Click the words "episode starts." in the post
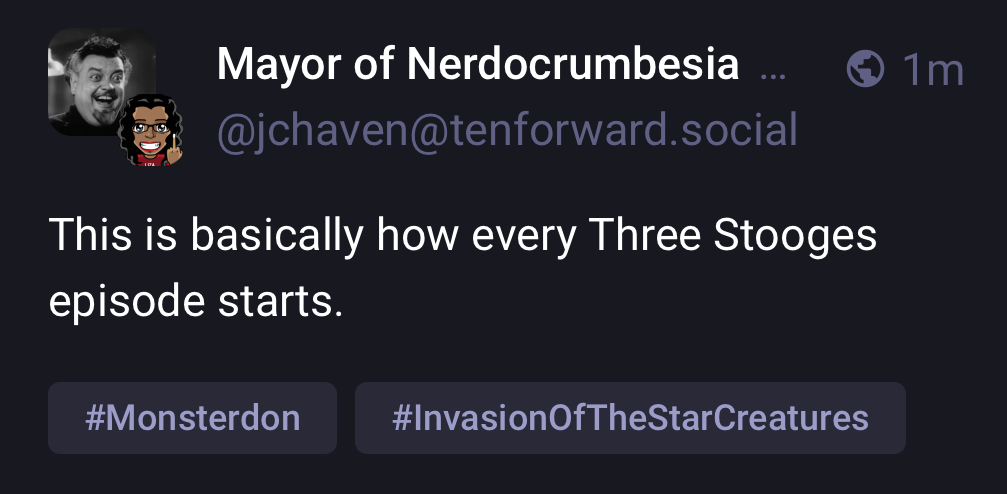 coord(195,300)
